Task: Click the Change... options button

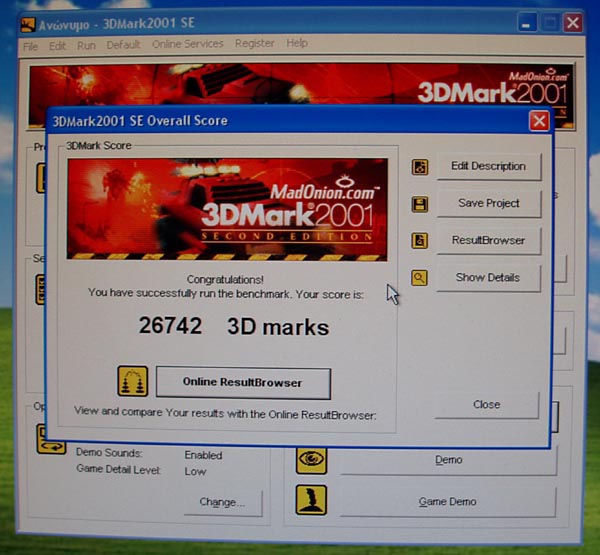Action: 223,502
